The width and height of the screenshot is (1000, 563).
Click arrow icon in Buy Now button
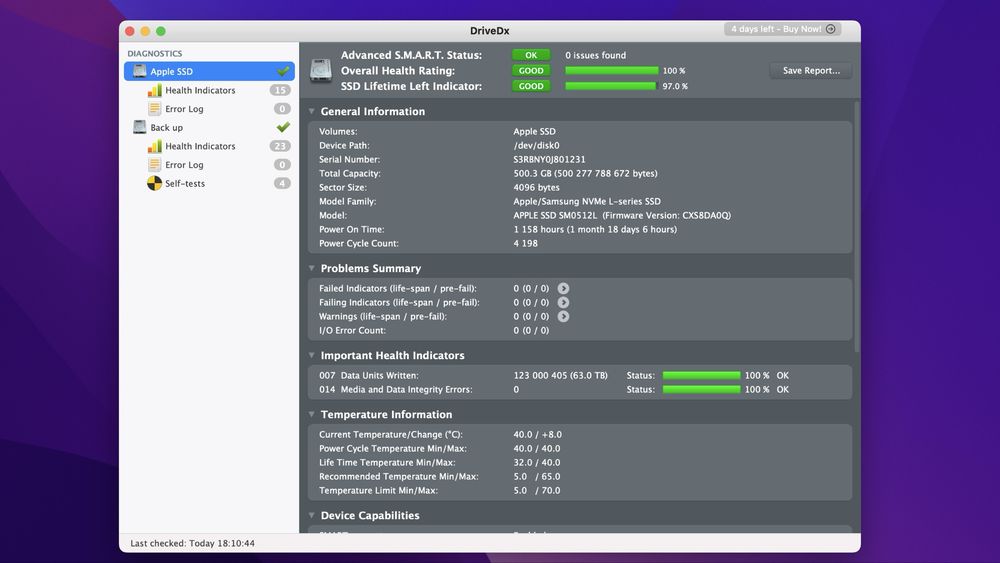830,29
